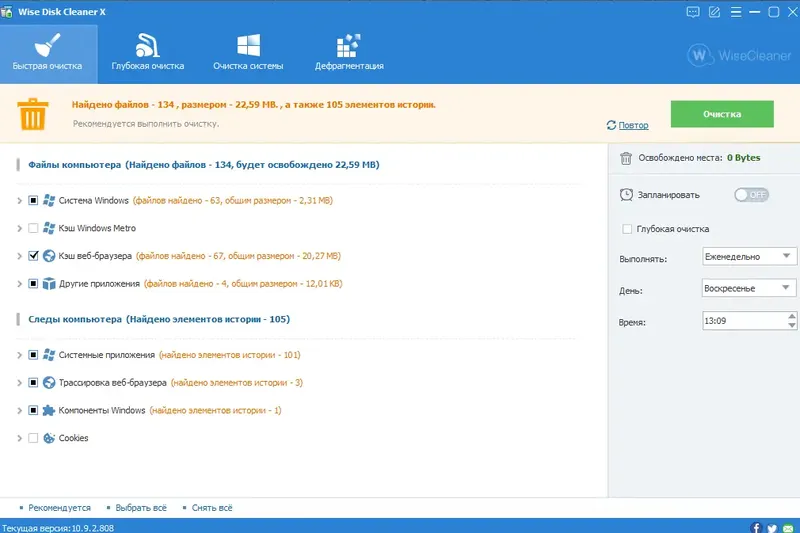800x533 pixels.
Task: Expand the Кэш веб-браузера row
Action: 19,256
